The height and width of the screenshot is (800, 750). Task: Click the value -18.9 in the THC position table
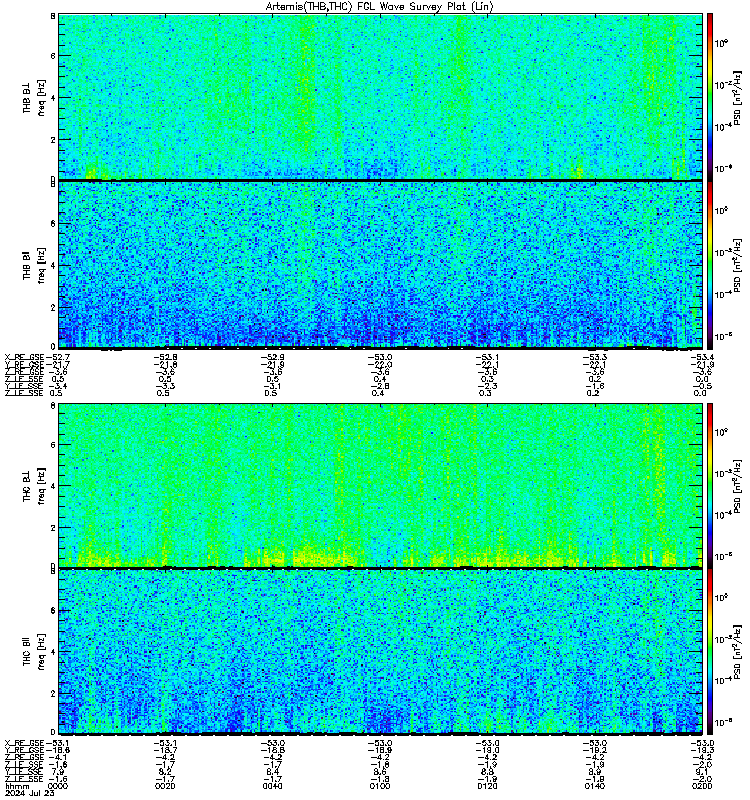click(x=380, y=750)
